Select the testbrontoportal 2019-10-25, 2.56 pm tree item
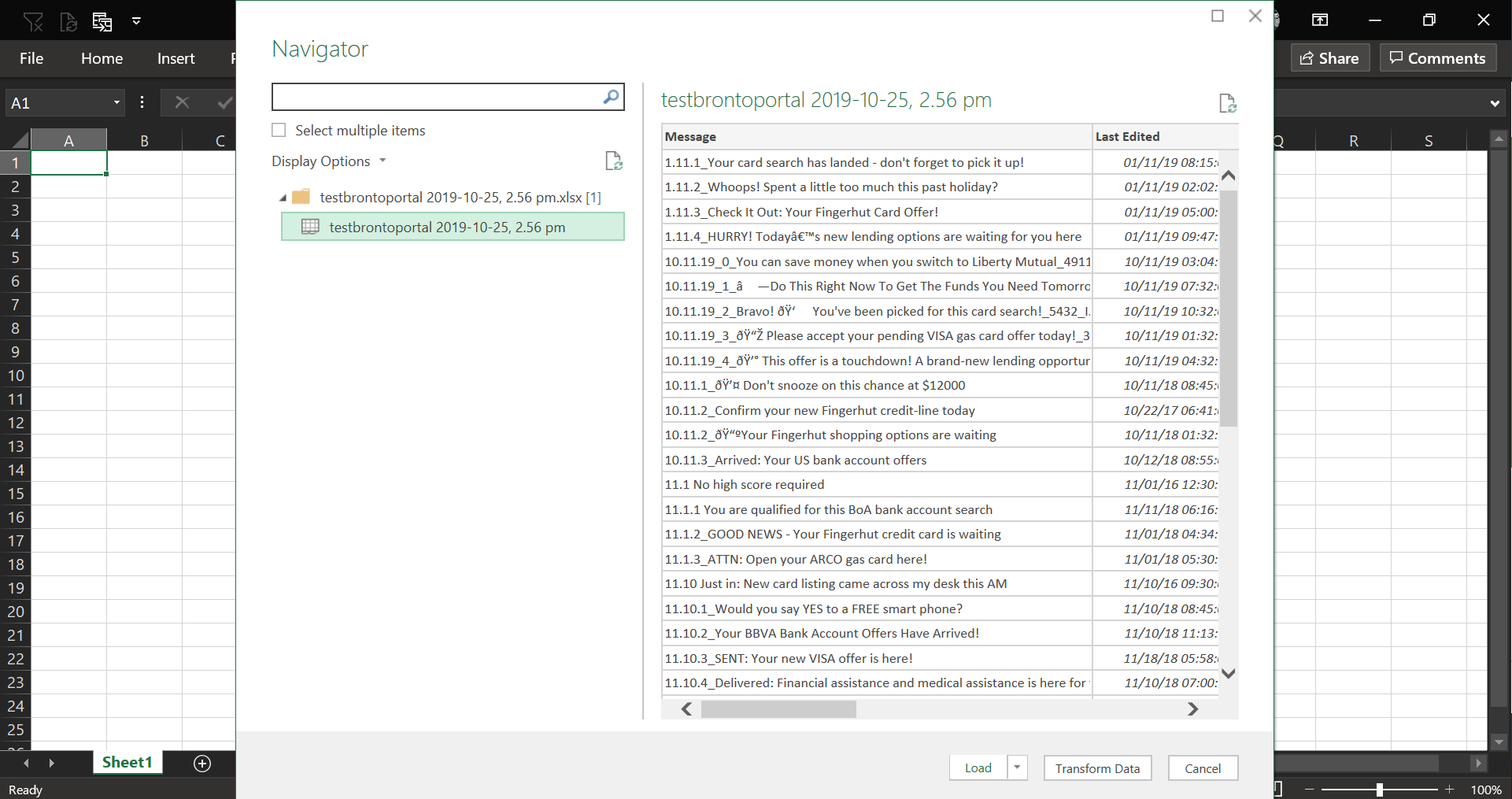This screenshot has height=799, width=1512. coord(453,227)
